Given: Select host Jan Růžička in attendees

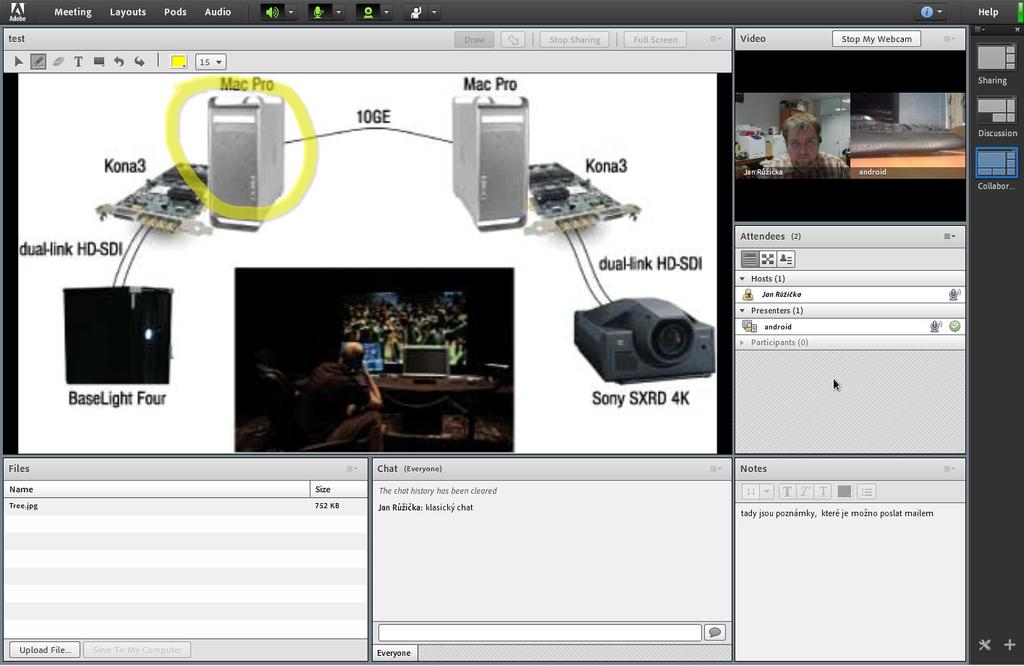Looking at the screenshot, I should click(x=850, y=294).
